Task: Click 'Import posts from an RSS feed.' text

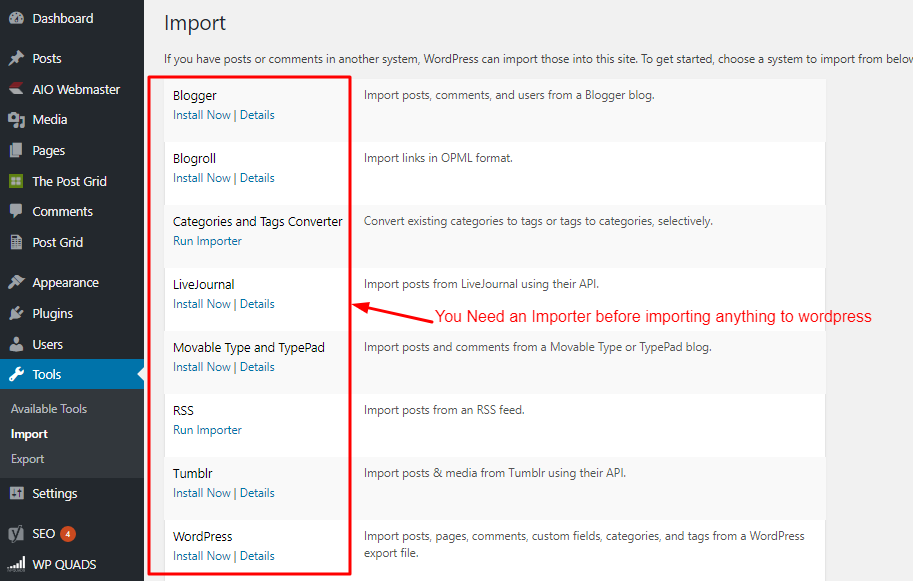Action: tap(444, 410)
